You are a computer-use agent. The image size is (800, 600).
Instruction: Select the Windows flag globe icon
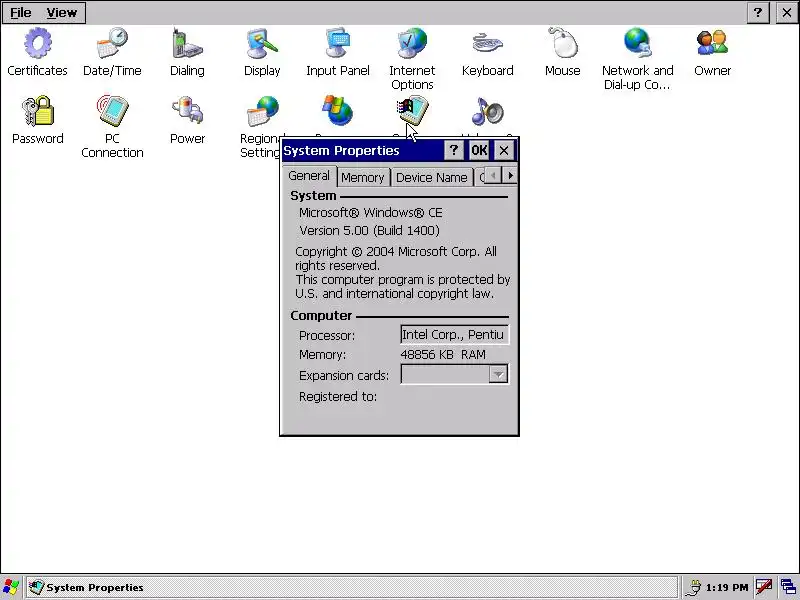point(338,110)
